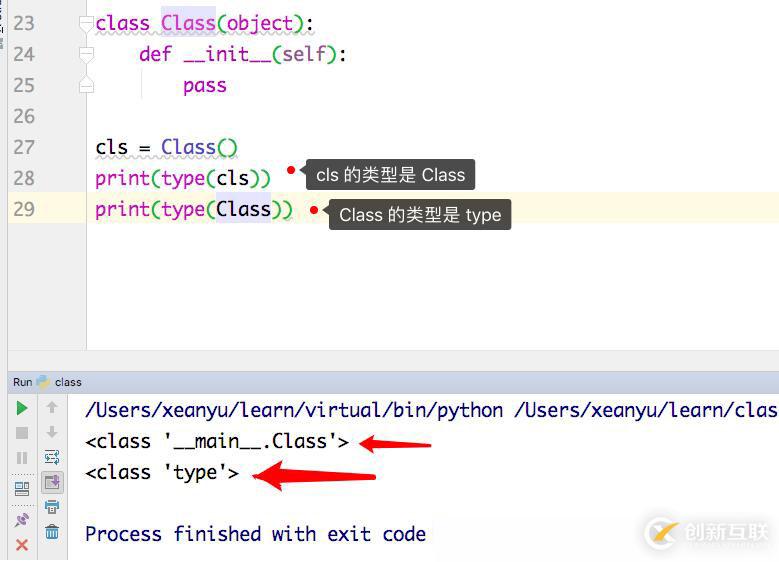779x562 pixels.
Task: Click 'Process finished with exit code' text
Action: [x=255, y=534]
